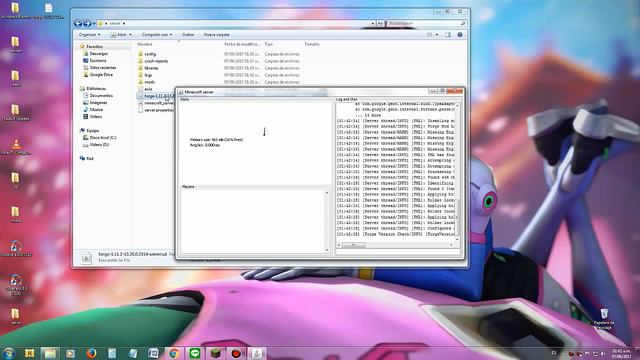640x360 pixels.
Task: Click the log vertical scrollbar thumb
Action: 457,216
